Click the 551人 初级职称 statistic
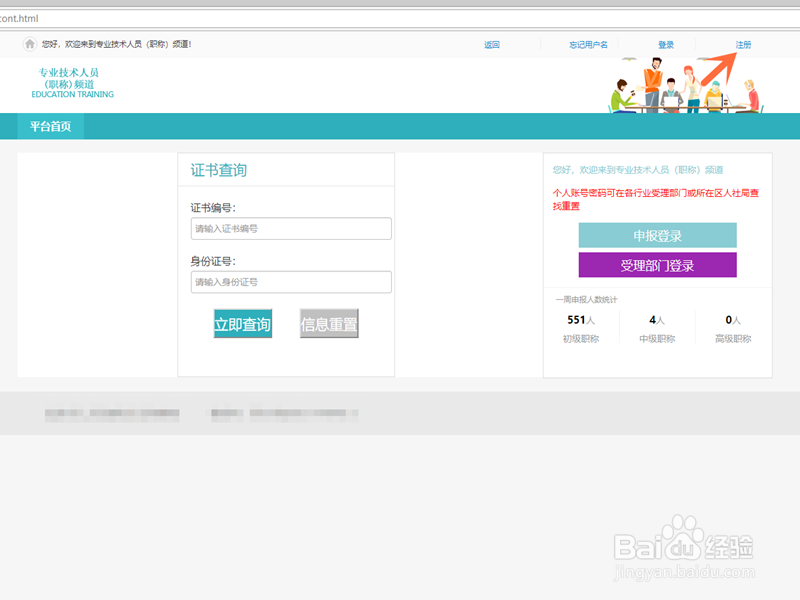 coord(581,328)
